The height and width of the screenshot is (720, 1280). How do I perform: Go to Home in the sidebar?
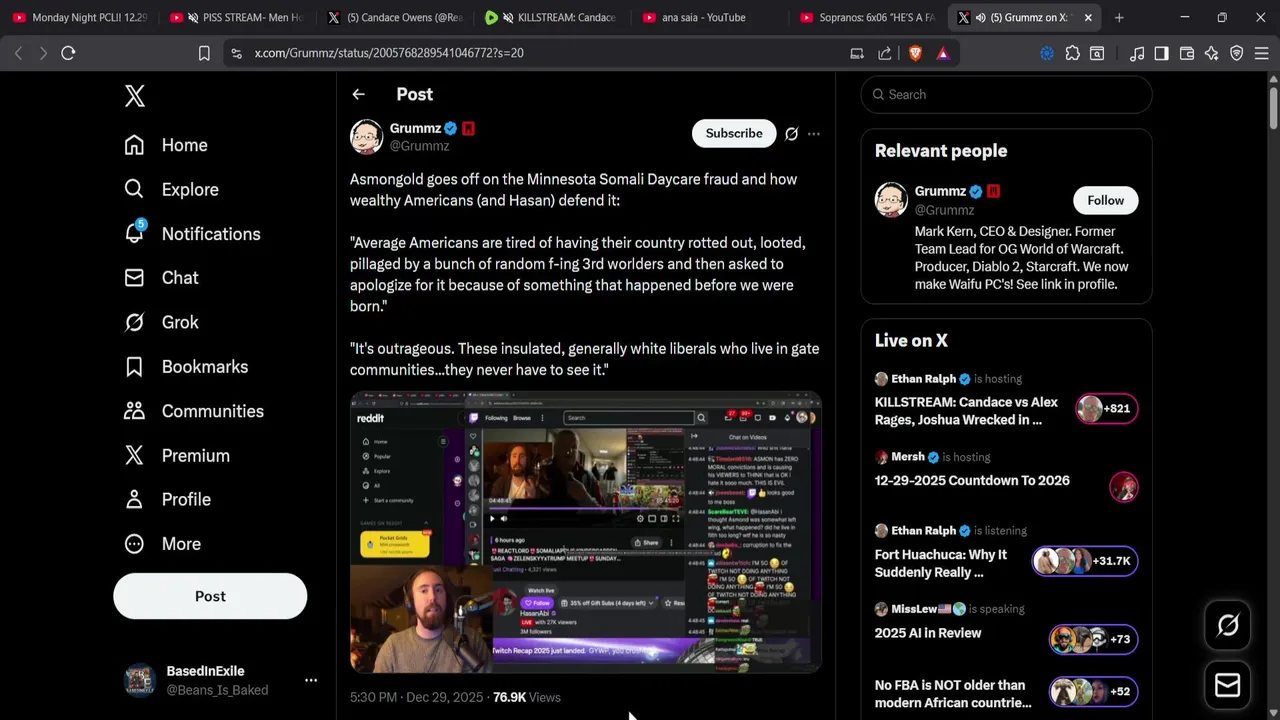coord(166,145)
